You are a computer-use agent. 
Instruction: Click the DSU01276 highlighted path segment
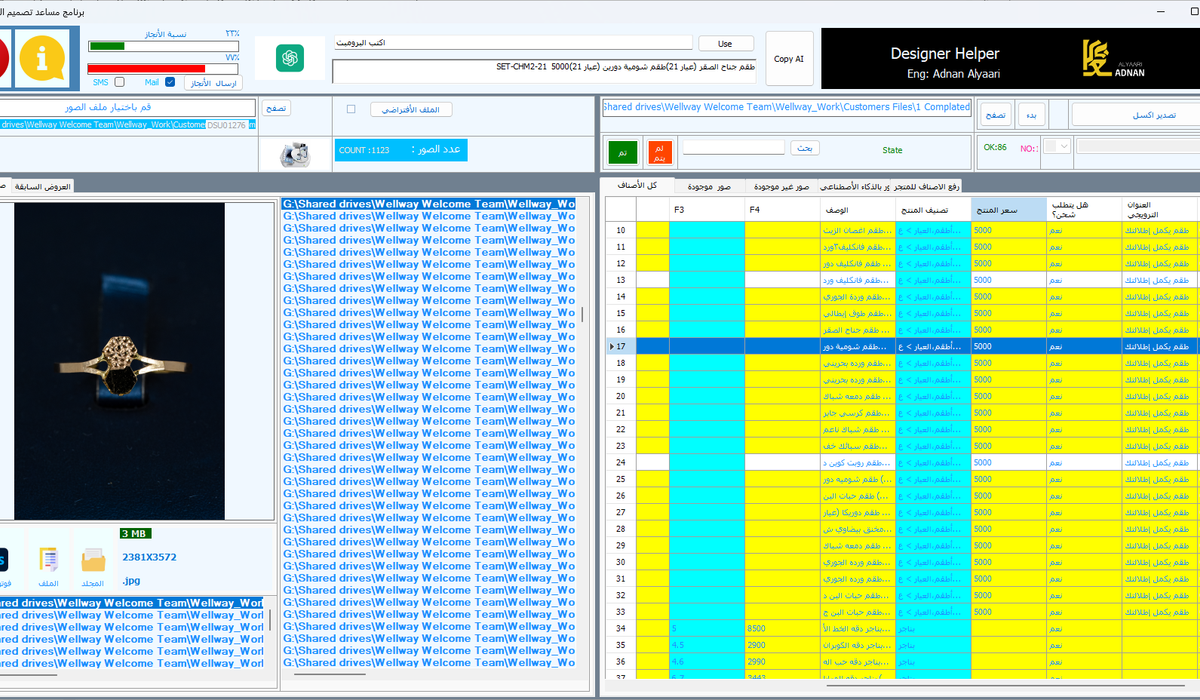pos(227,125)
